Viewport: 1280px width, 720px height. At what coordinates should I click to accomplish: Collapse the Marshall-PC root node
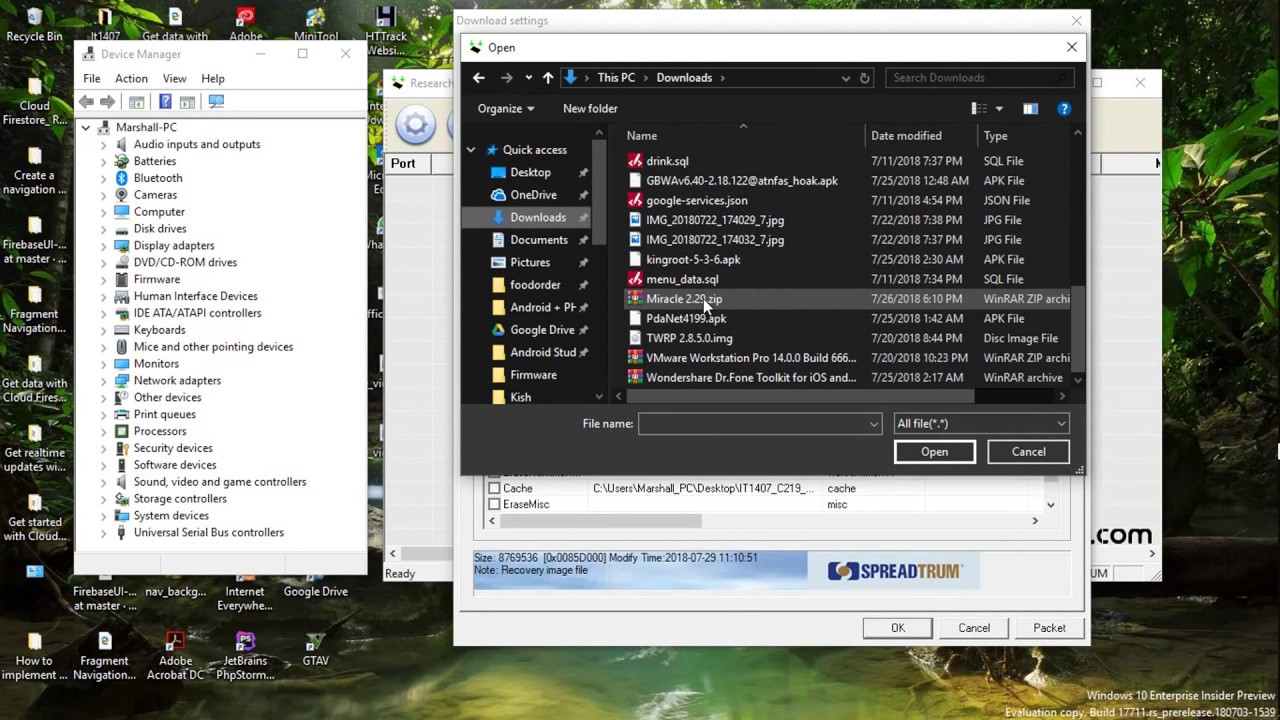[x=86, y=127]
